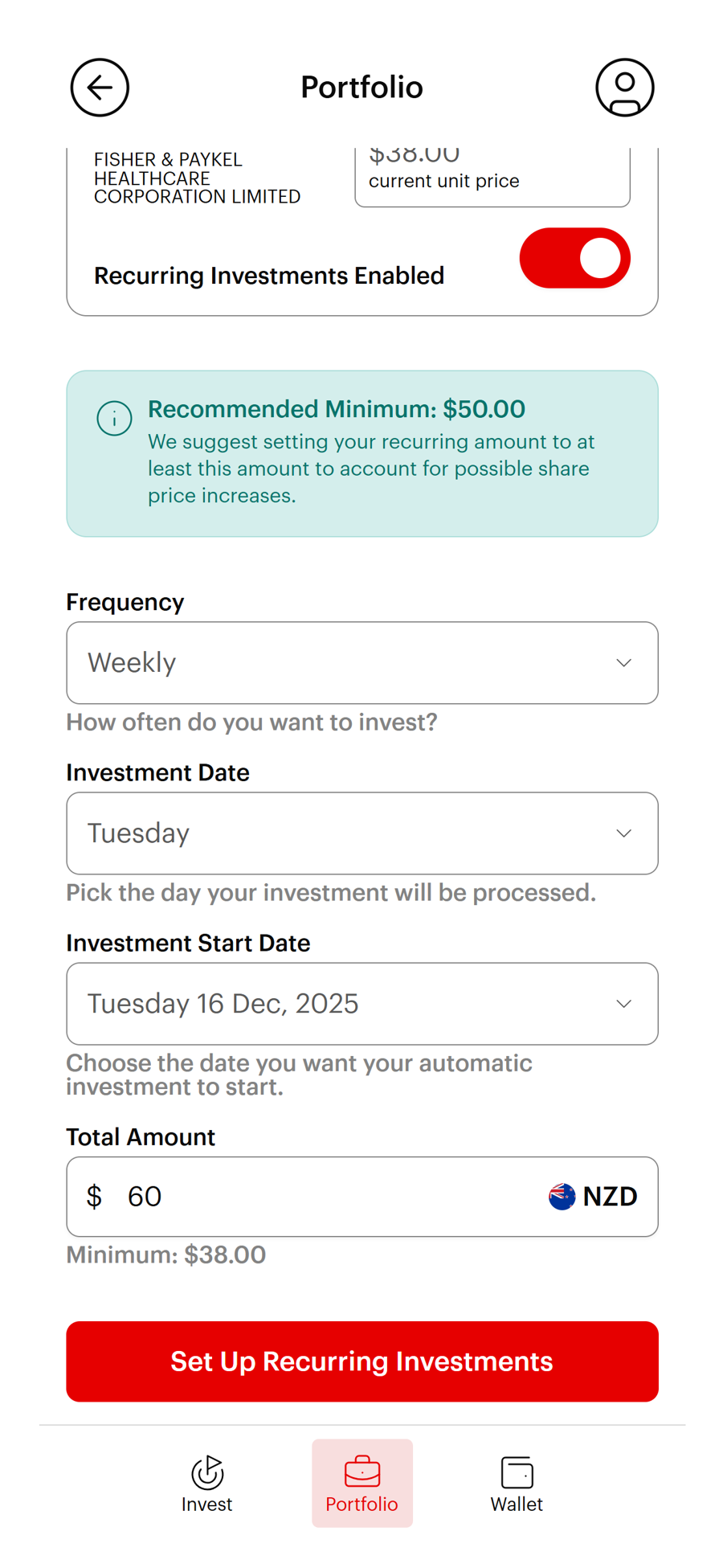Click the Wallet icon
The height and width of the screenshot is (1568, 723).
517,1472
